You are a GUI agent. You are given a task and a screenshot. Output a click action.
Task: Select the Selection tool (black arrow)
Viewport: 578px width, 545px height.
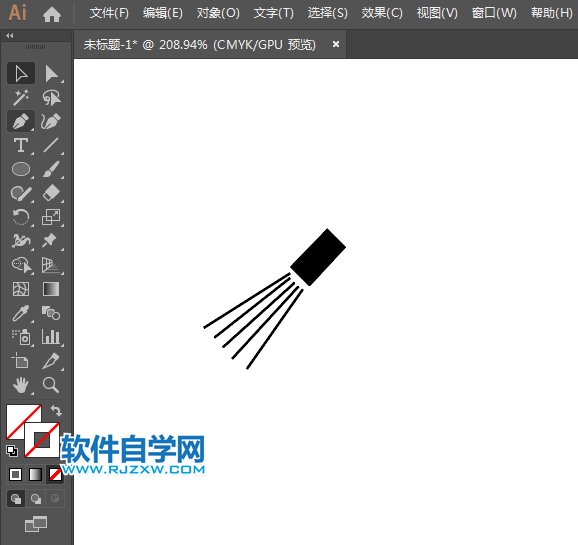click(x=21, y=73)
